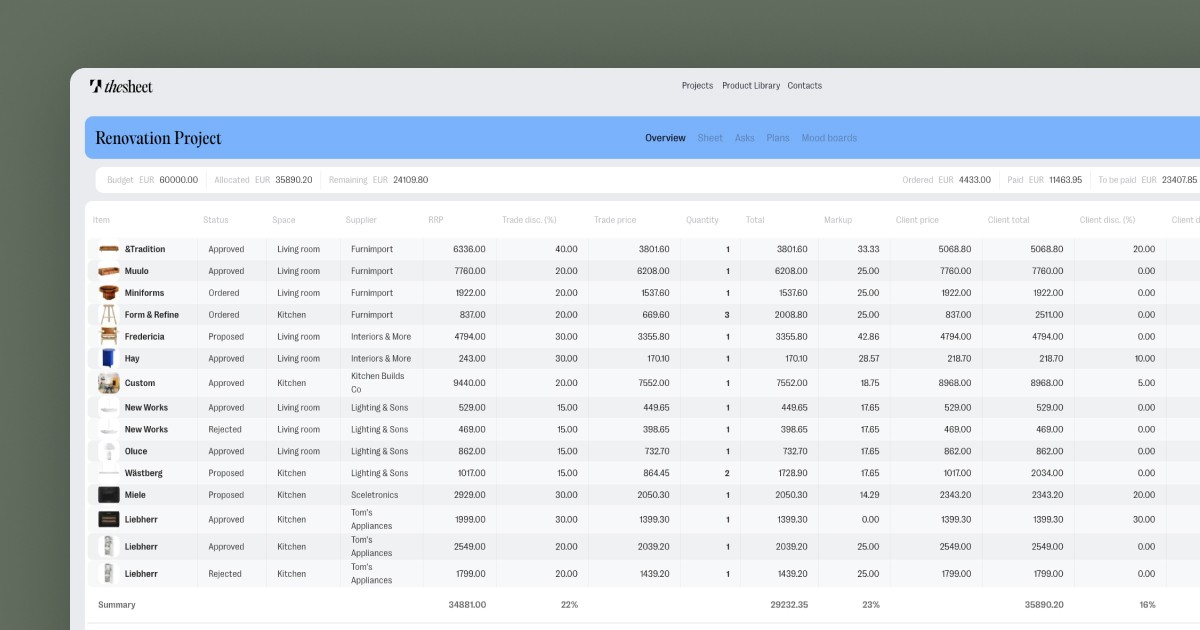1200x630 pixels.
Task: Change the Miniforms status Ordered
Action: coord(224,293)
